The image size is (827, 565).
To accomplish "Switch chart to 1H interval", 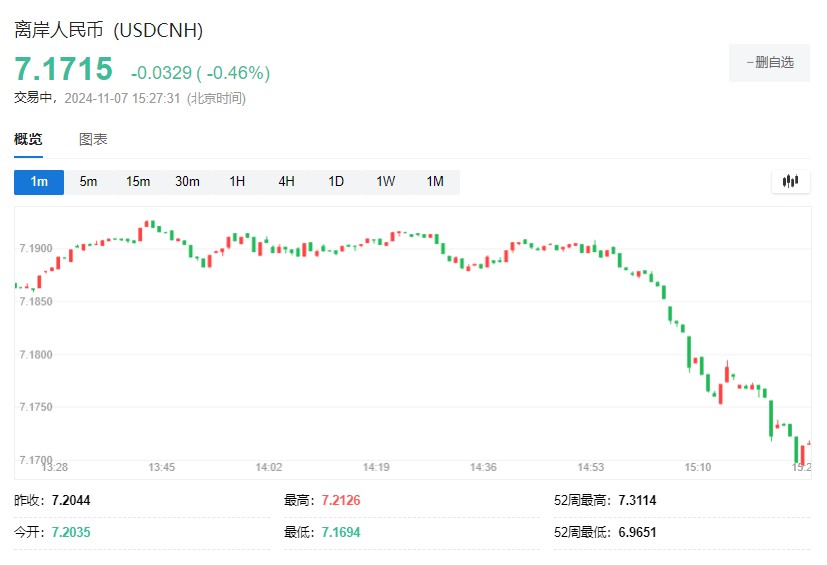I will click(x=237, y=182).
